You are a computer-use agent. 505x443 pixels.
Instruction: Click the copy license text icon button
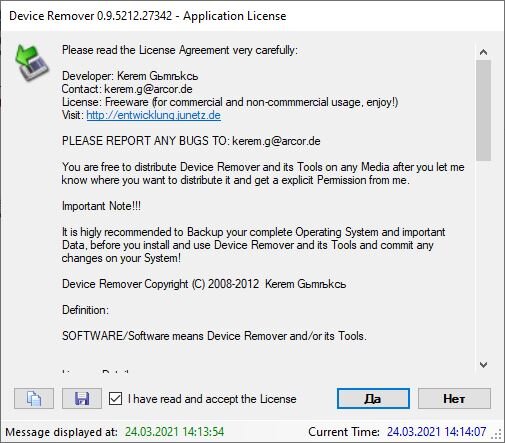click(34, 398)
